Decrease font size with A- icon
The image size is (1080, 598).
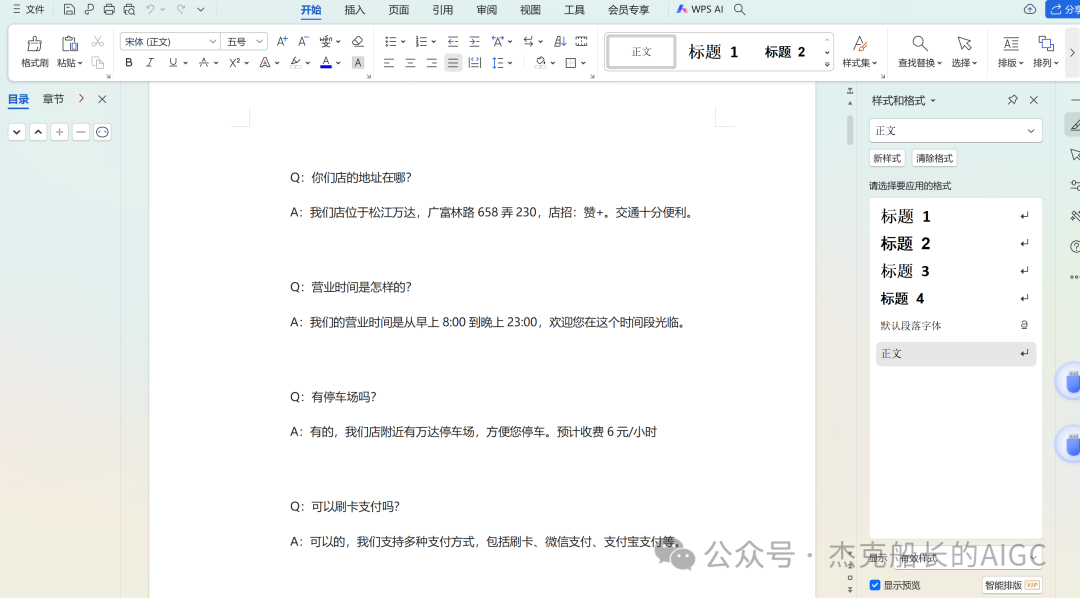click(x=303, y=41)
